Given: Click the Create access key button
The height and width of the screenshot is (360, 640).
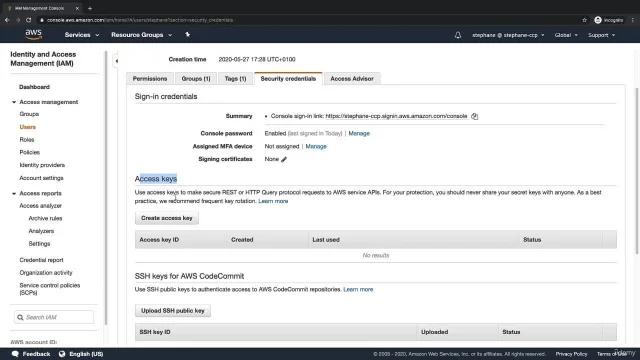Looking at the screenshot, I should [167, 218].
